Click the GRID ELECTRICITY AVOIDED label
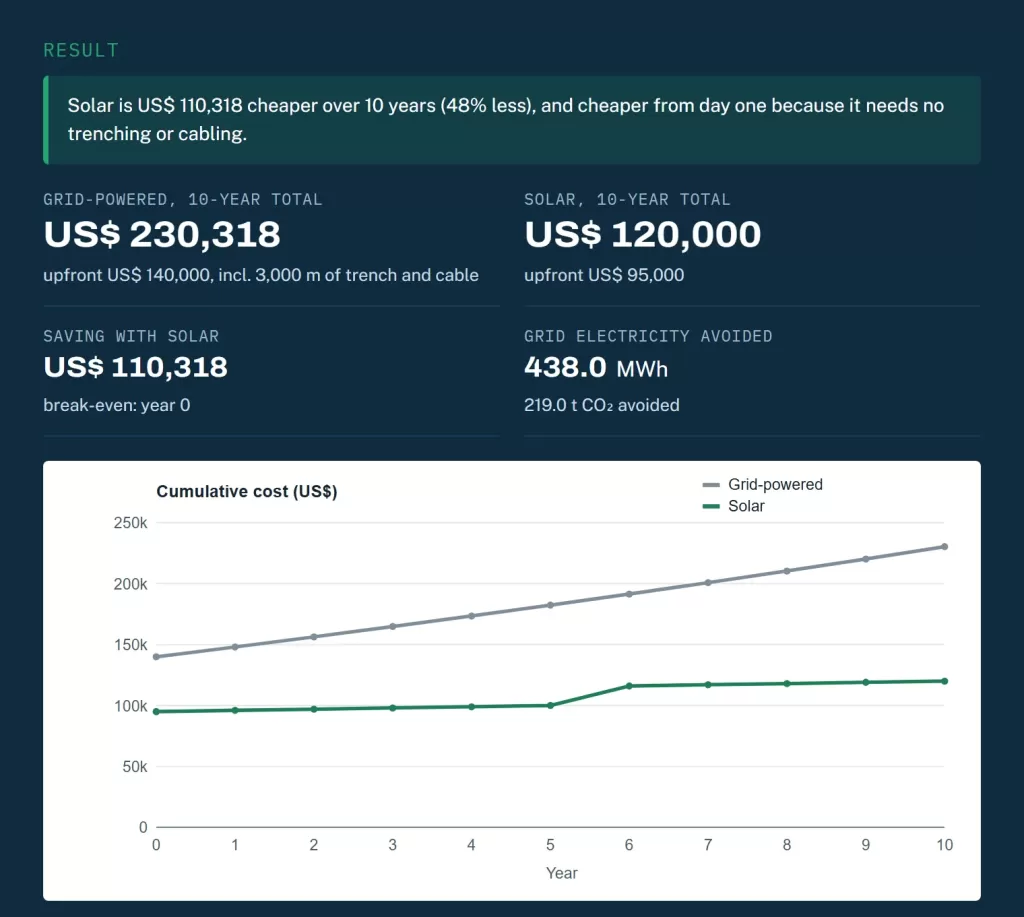1024x917 pixels. (x=648, y=336)
